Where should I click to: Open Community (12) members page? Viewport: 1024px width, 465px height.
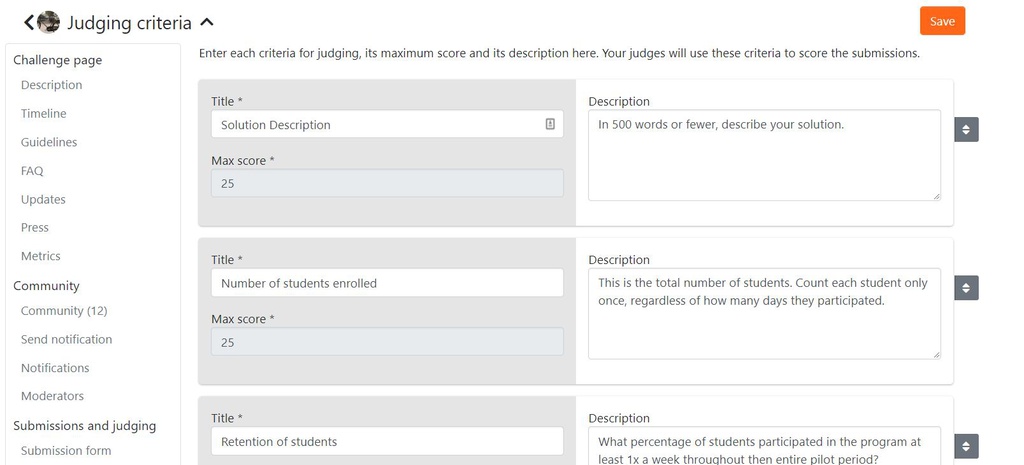click(64, 311)
